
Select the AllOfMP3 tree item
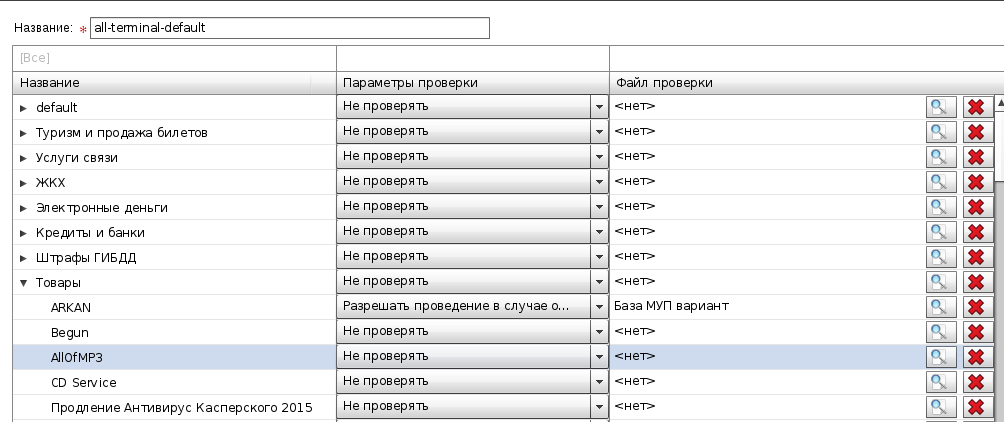pos(77,358)
